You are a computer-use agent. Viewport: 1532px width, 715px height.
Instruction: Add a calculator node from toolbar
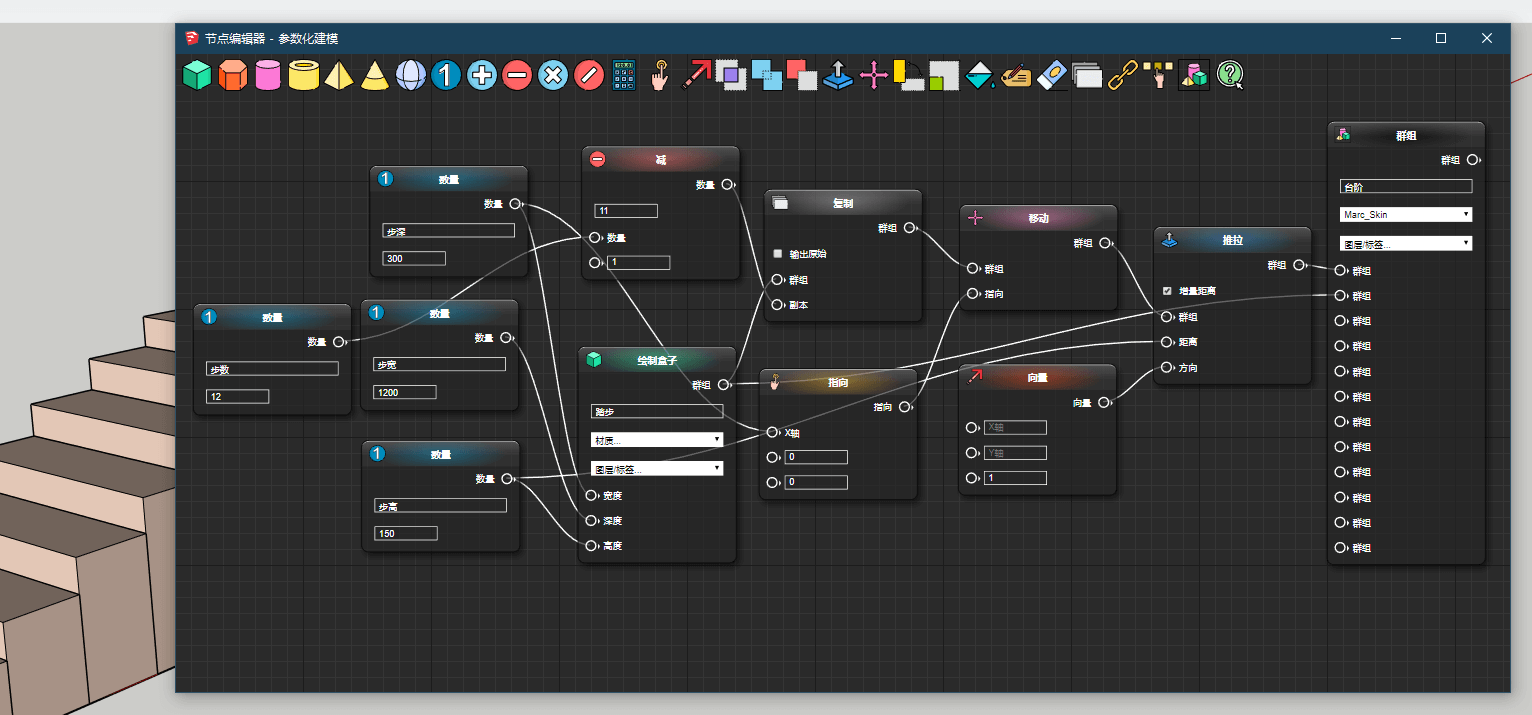point(623,75)
